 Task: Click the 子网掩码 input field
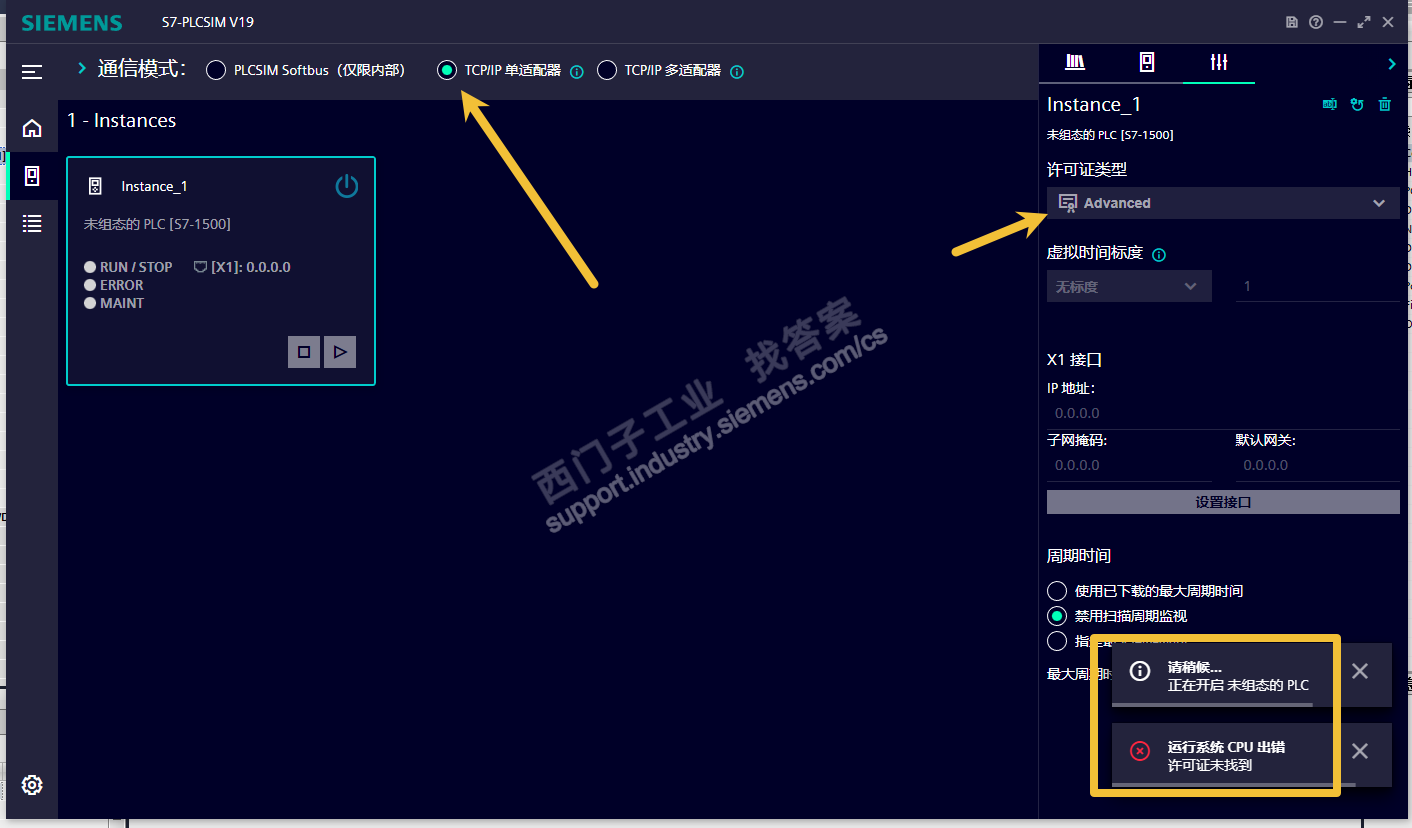(1129, 465)
